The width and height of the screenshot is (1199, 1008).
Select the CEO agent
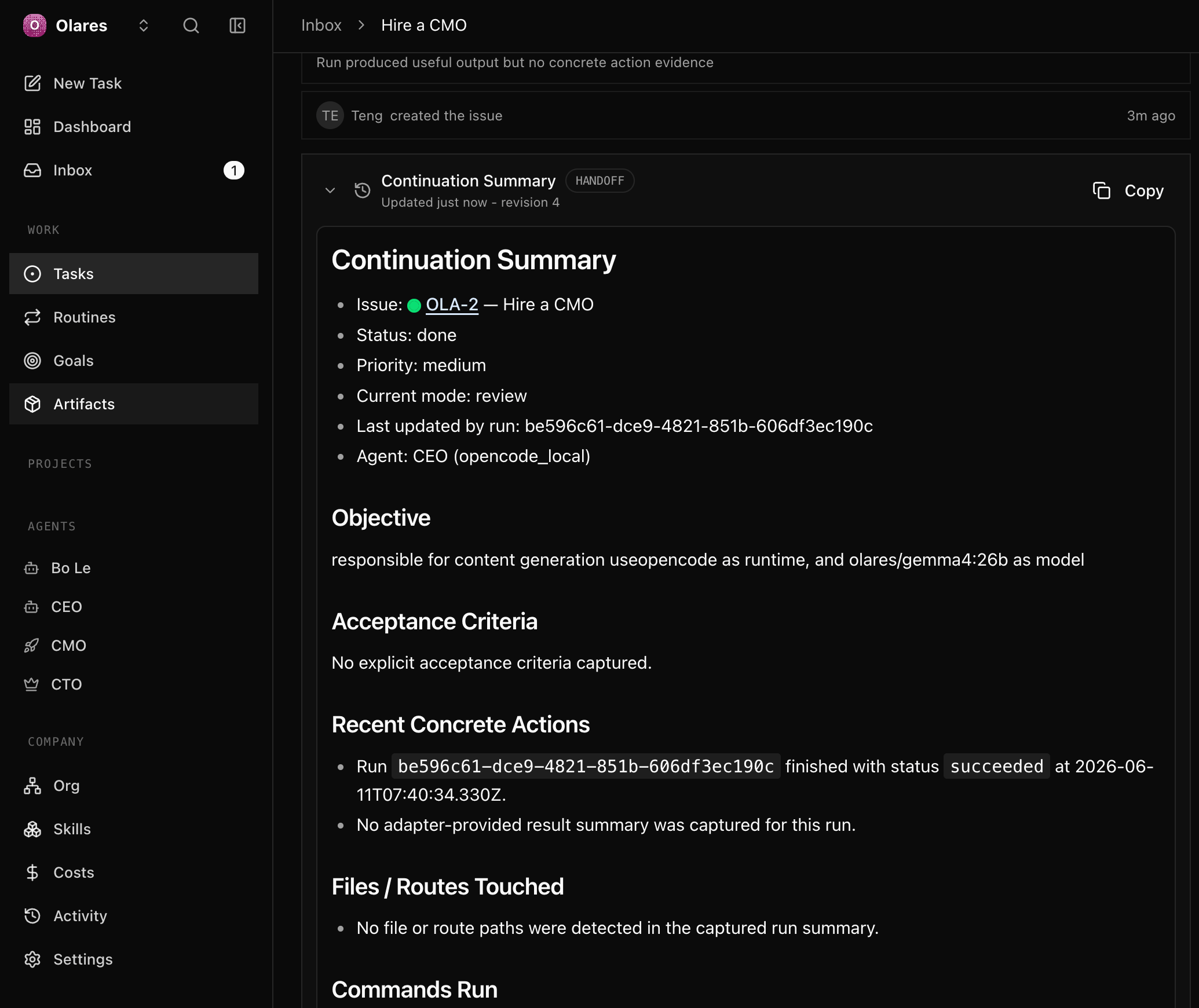pyautogui.click(x=134, y=607)
